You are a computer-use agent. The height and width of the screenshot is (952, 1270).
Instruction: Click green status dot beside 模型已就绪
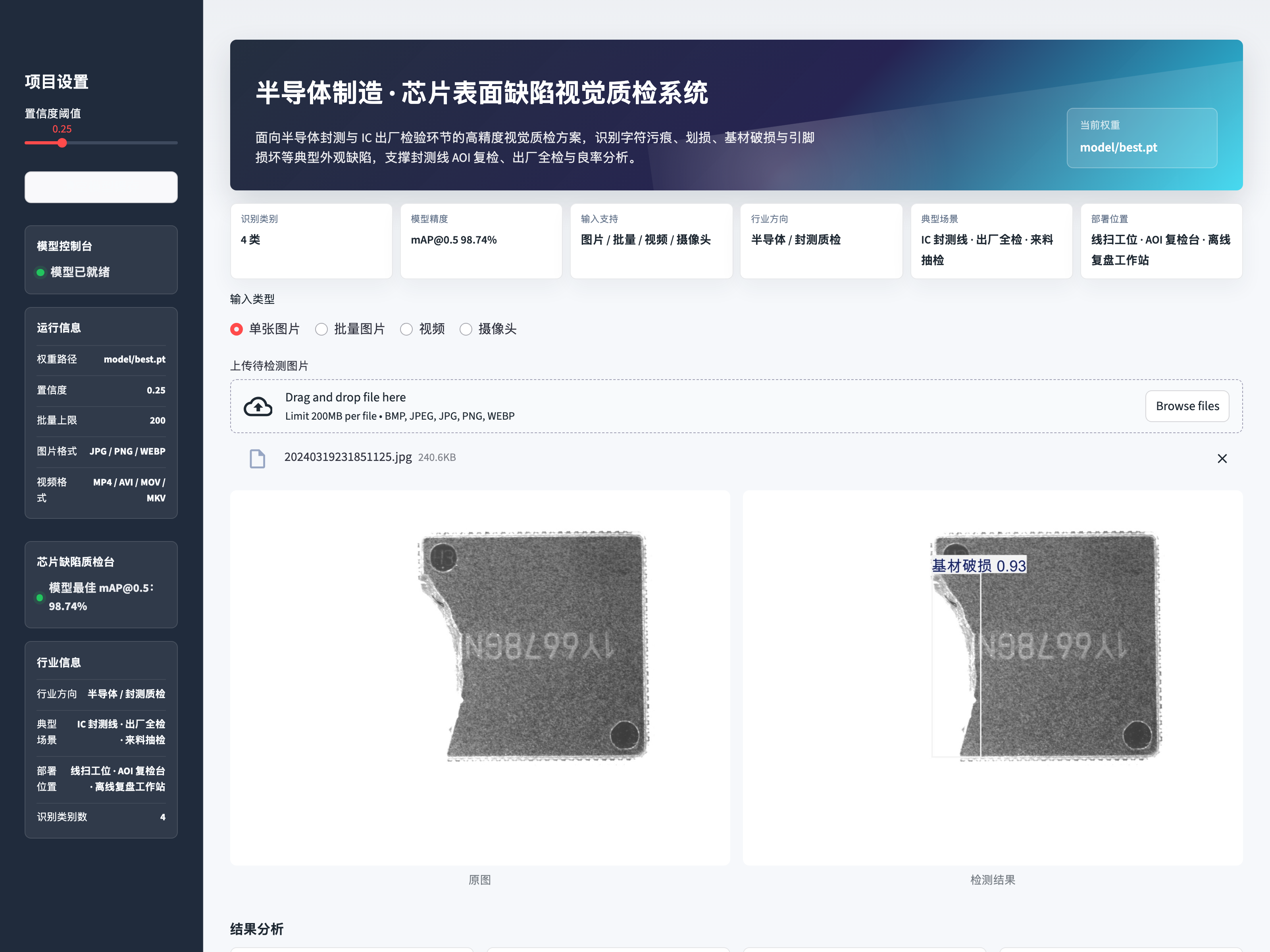pos(41,273)
